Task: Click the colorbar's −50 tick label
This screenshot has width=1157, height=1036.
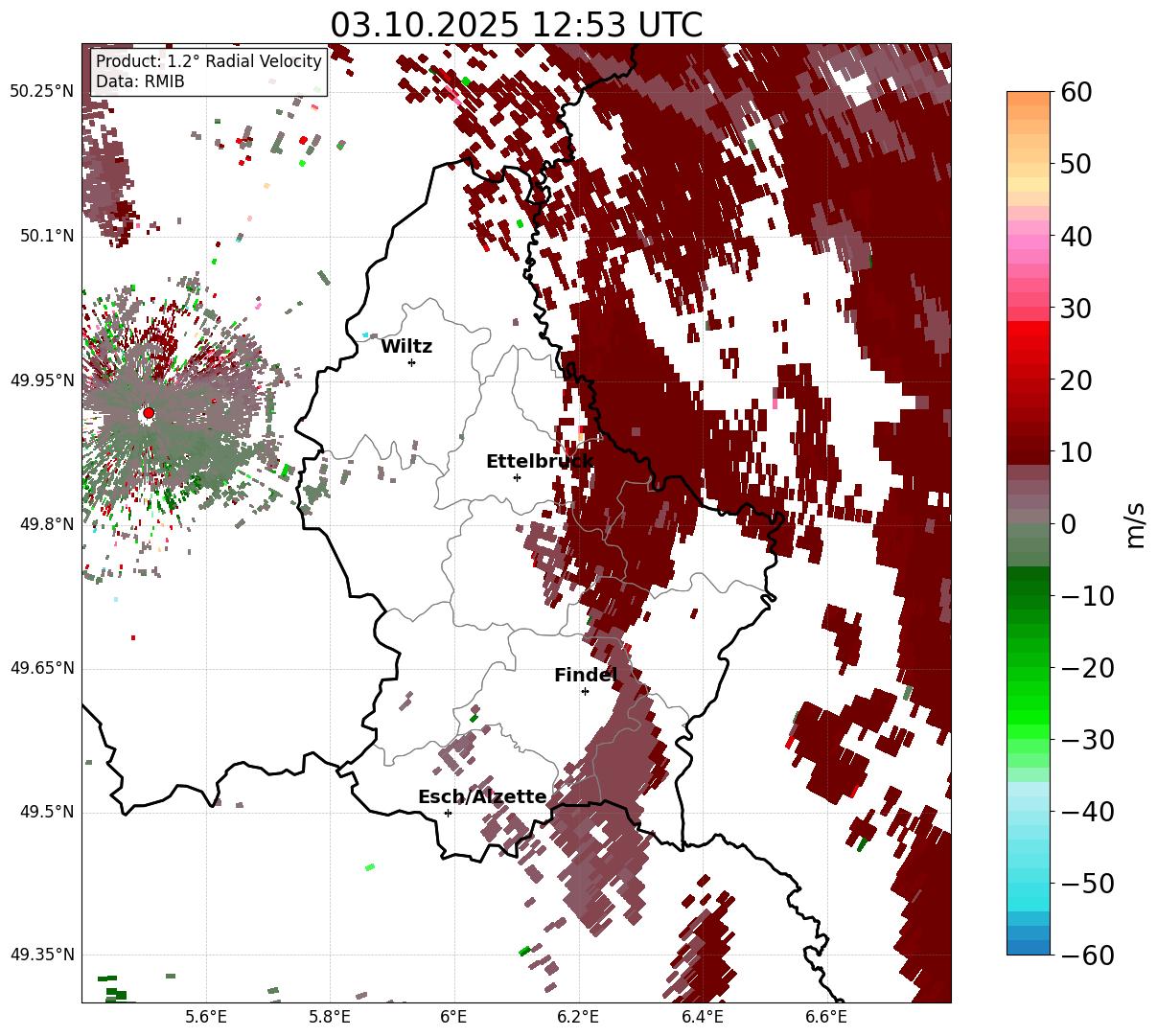Action: pos(1086,883)
